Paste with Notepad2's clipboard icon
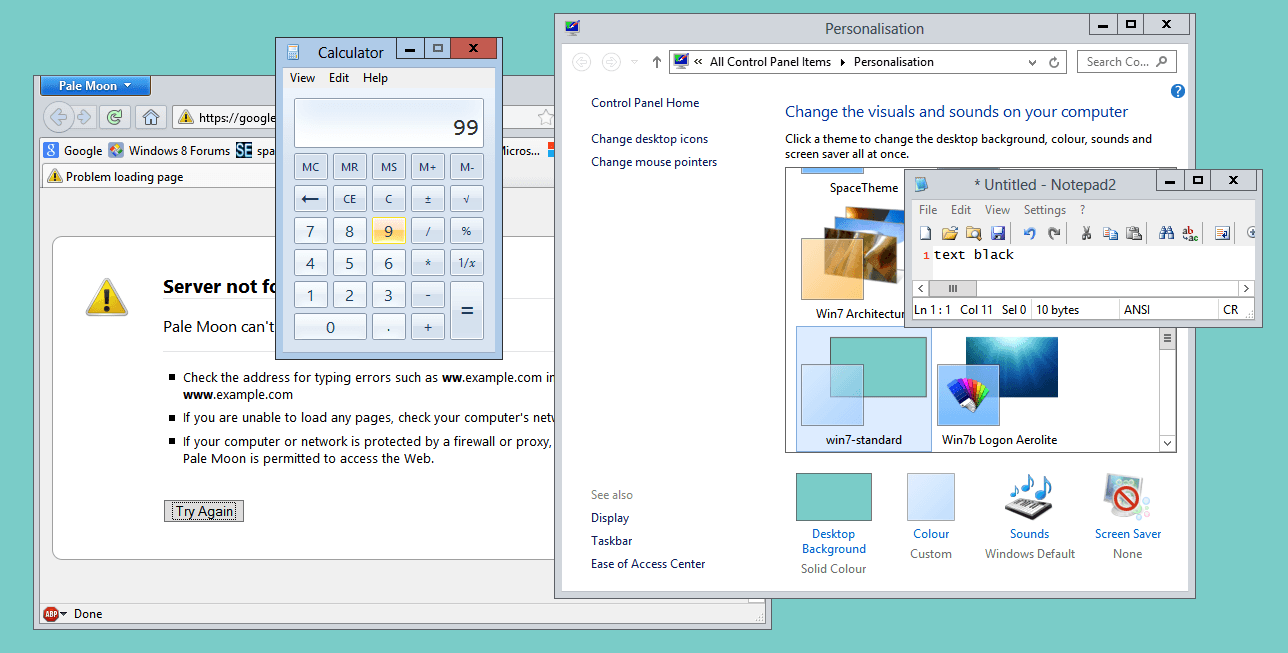 1134,233
